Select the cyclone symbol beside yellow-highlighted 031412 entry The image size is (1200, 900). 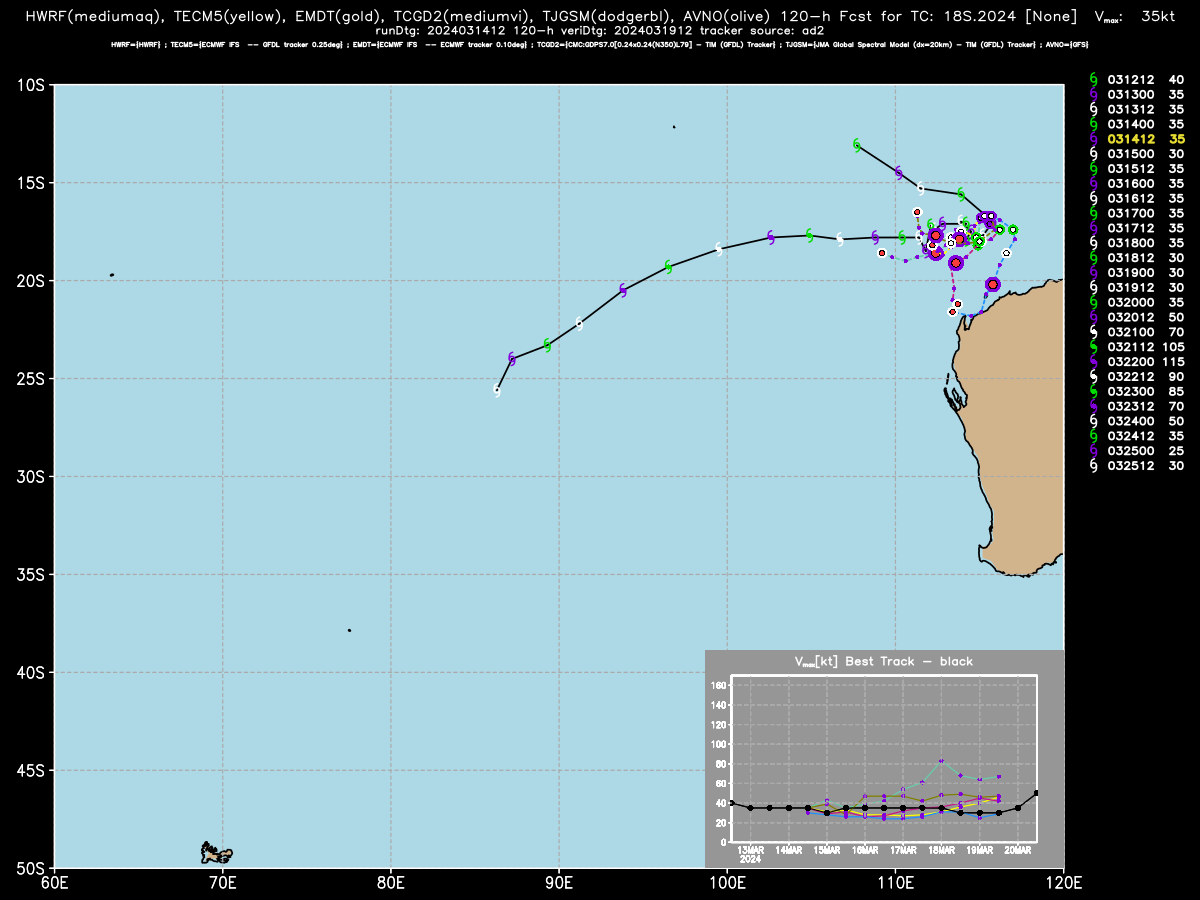click(1093, 139)
